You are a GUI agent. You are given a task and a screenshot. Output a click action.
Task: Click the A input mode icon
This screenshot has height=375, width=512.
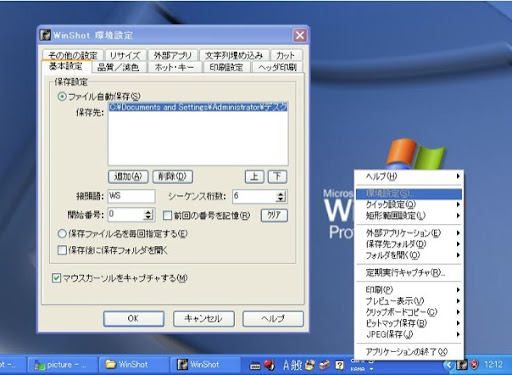click(x=286, y=365)
